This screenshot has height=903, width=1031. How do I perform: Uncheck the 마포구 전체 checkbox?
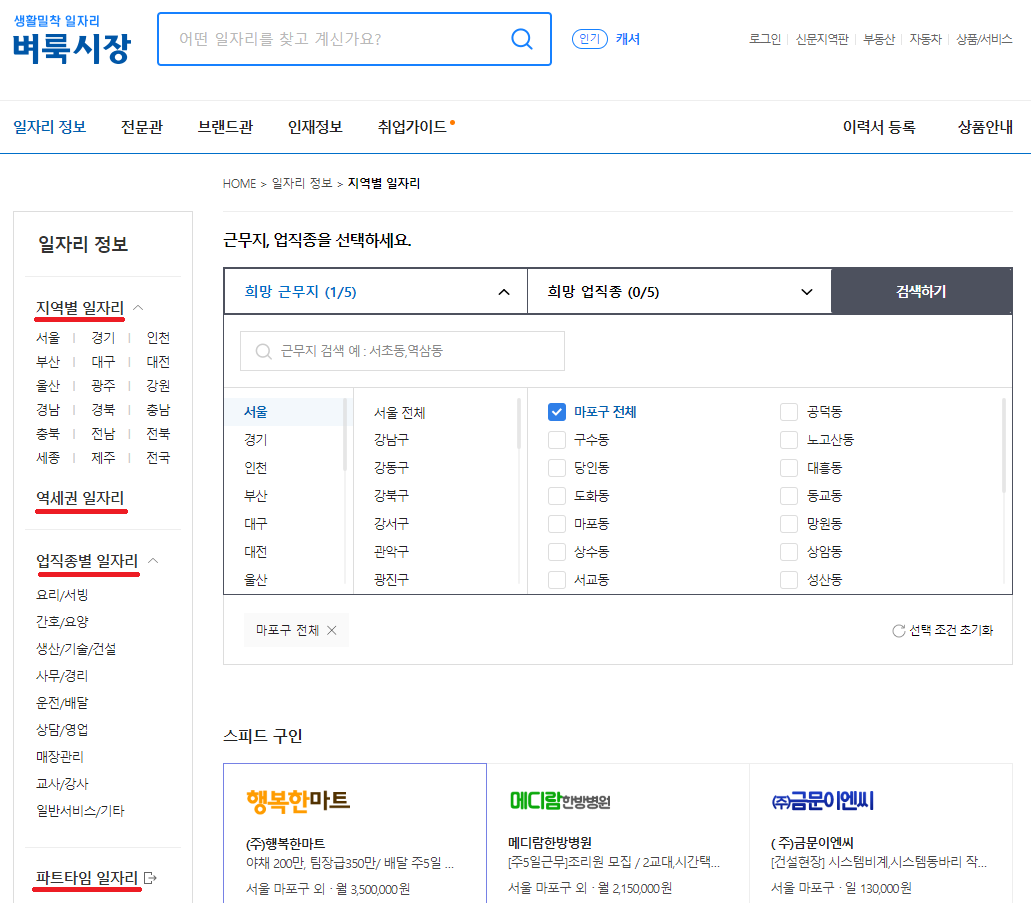pos(555,411)
